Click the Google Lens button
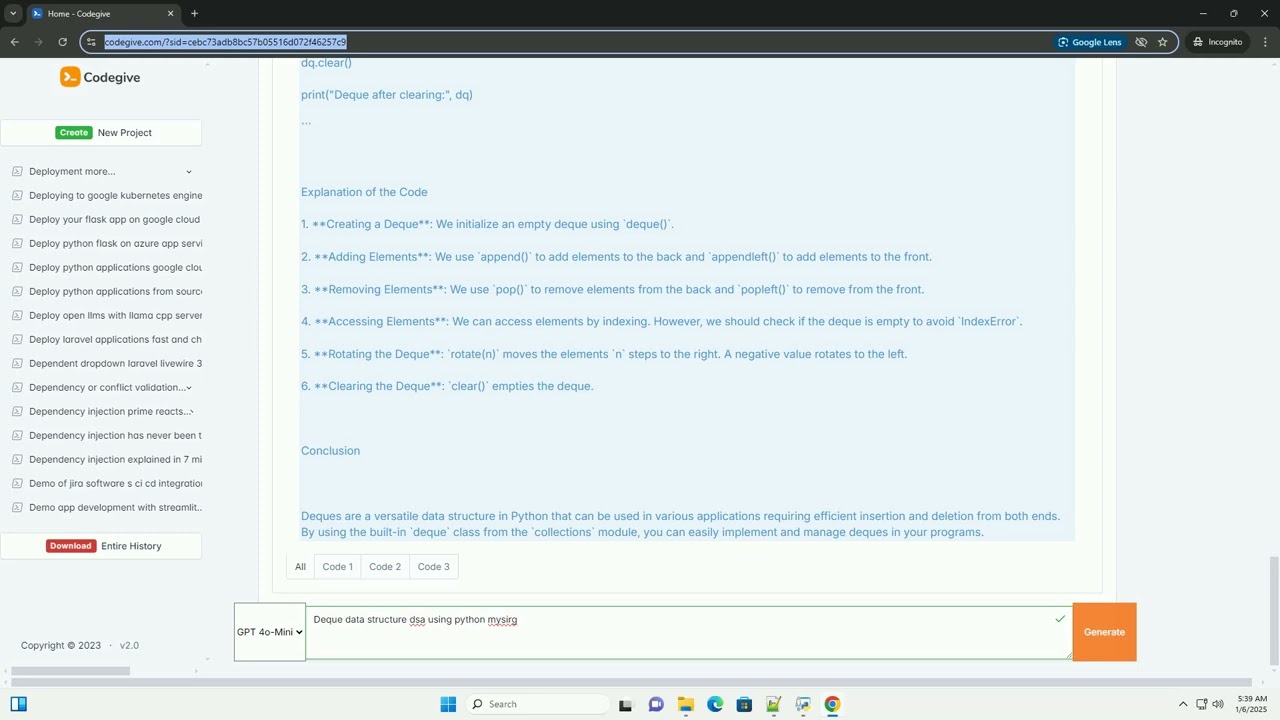Screen dimensions: 1280x720 [x=1090, y=42]
